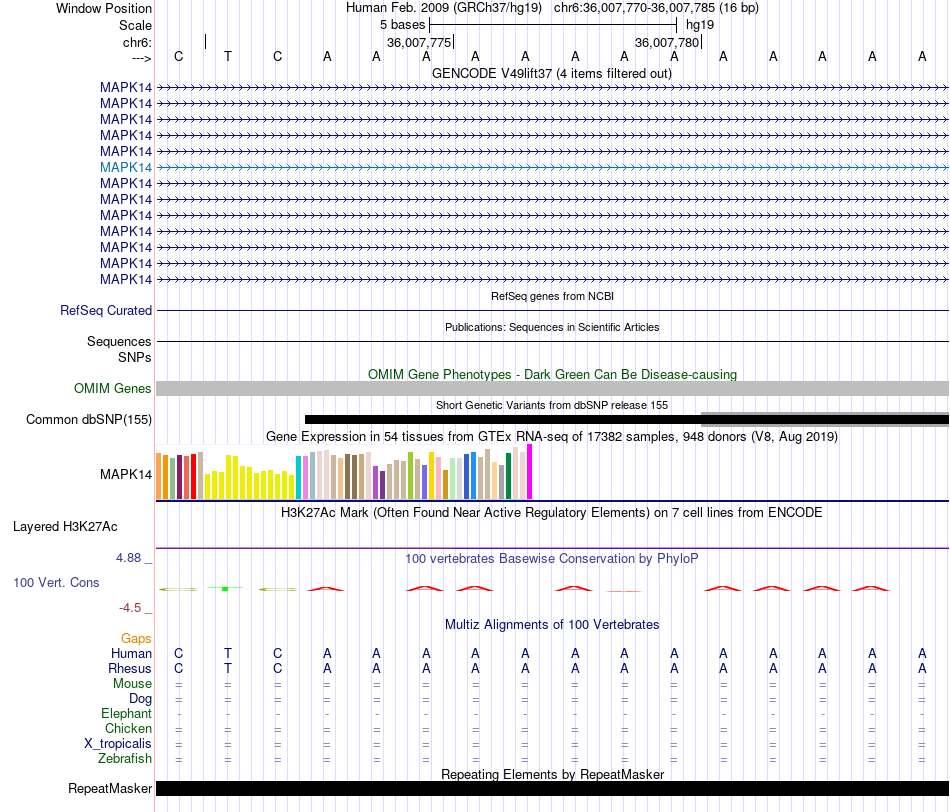
Task: Click MAPK14 label beside GTEx bar chart
Action: click(126, 474)
